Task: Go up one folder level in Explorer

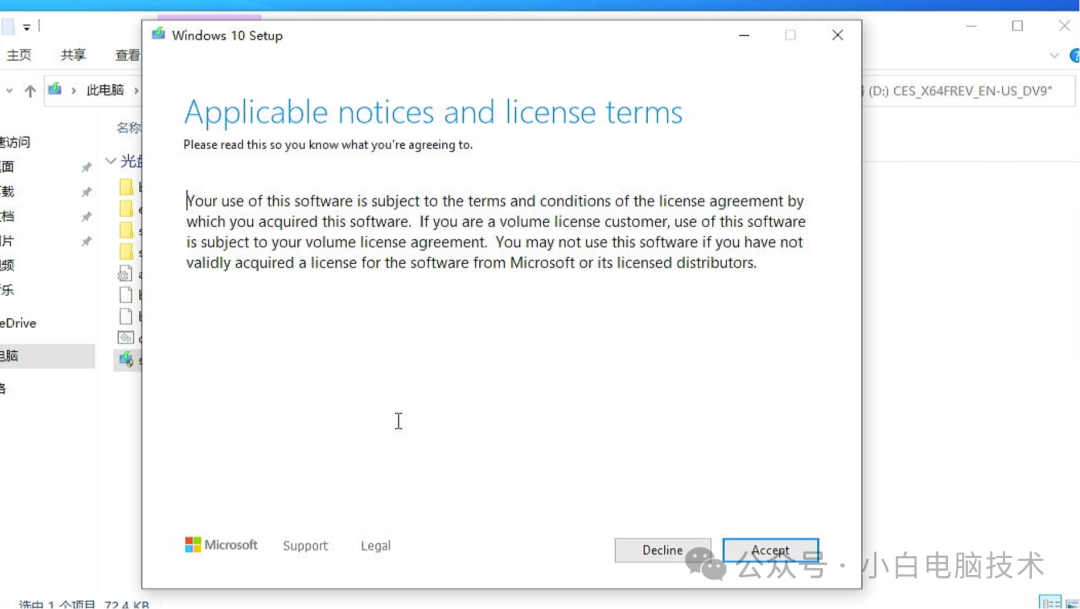Action: point(30,90)
